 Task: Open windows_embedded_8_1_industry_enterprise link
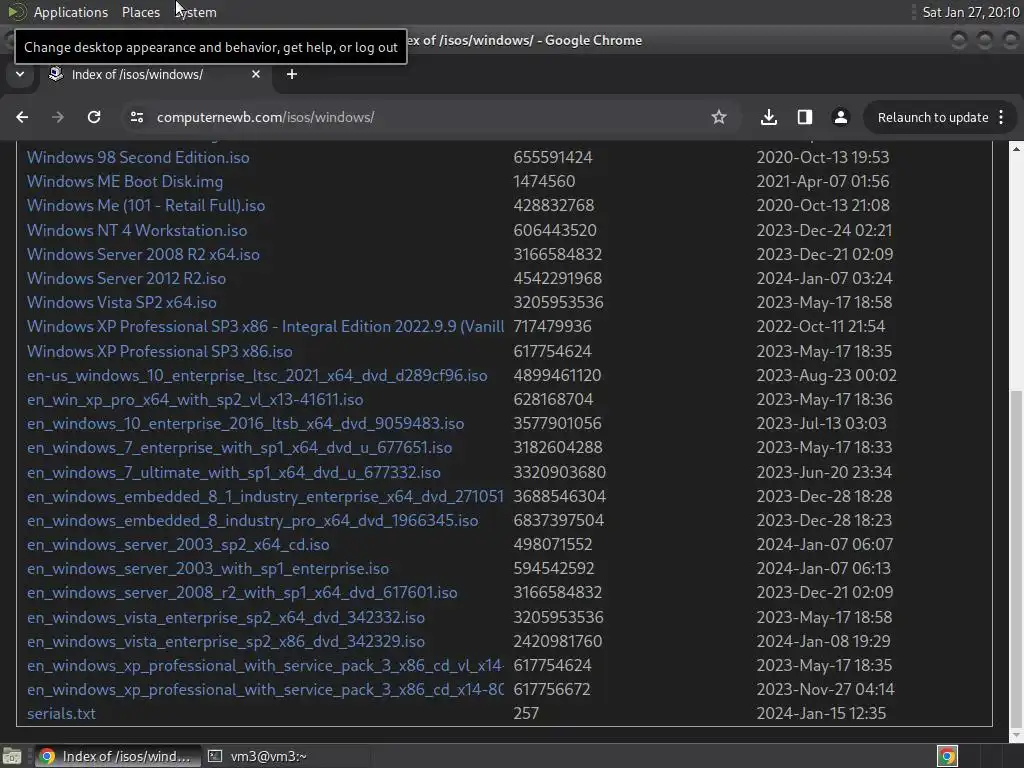[x=265, y=497]
